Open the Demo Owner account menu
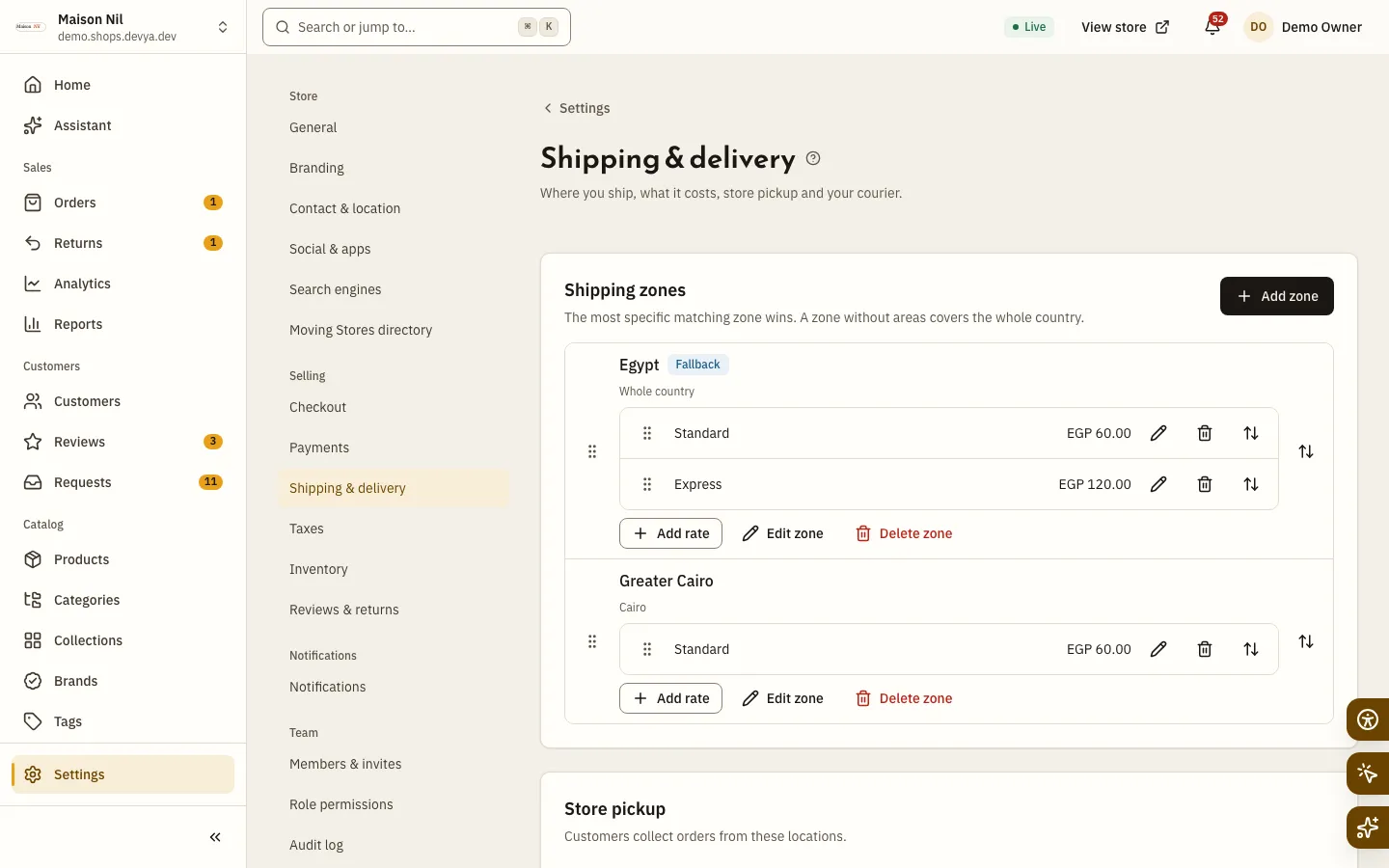Screen dimensions: 1389x868 point(1304,27)
